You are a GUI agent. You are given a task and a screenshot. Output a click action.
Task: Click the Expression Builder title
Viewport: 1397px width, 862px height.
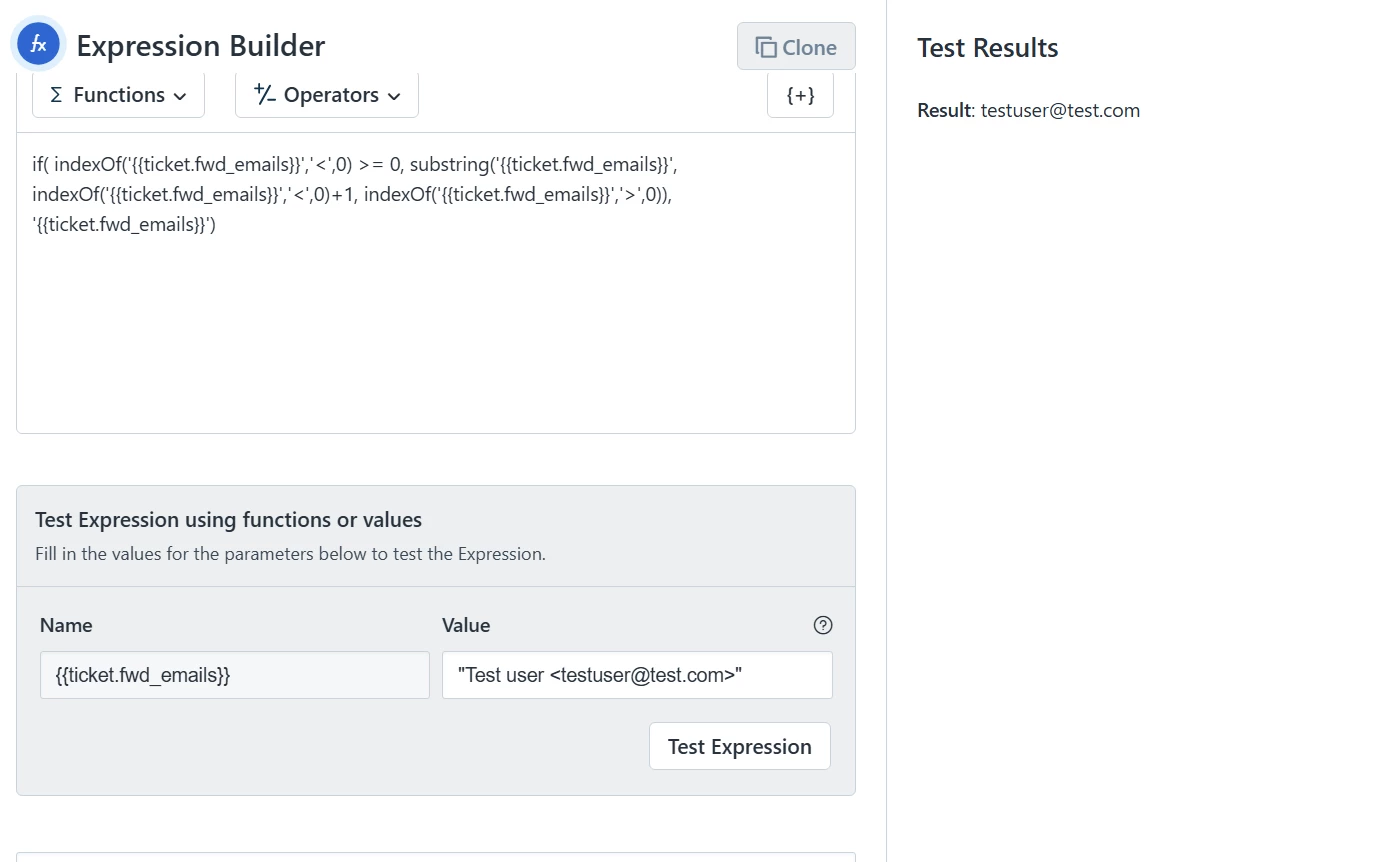(201, 46)
